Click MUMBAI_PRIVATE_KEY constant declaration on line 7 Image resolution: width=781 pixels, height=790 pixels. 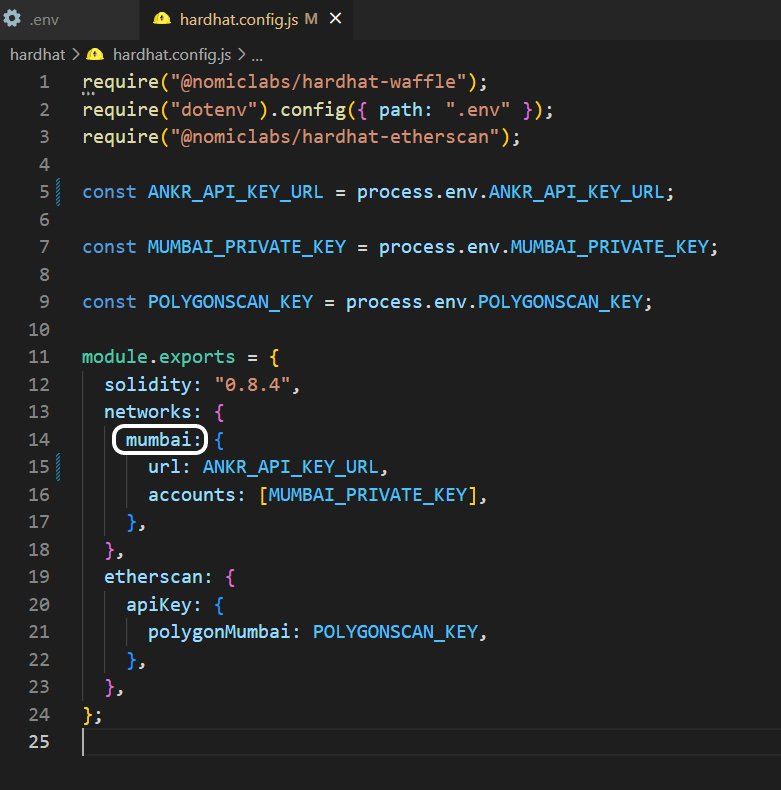pos(246,247)
